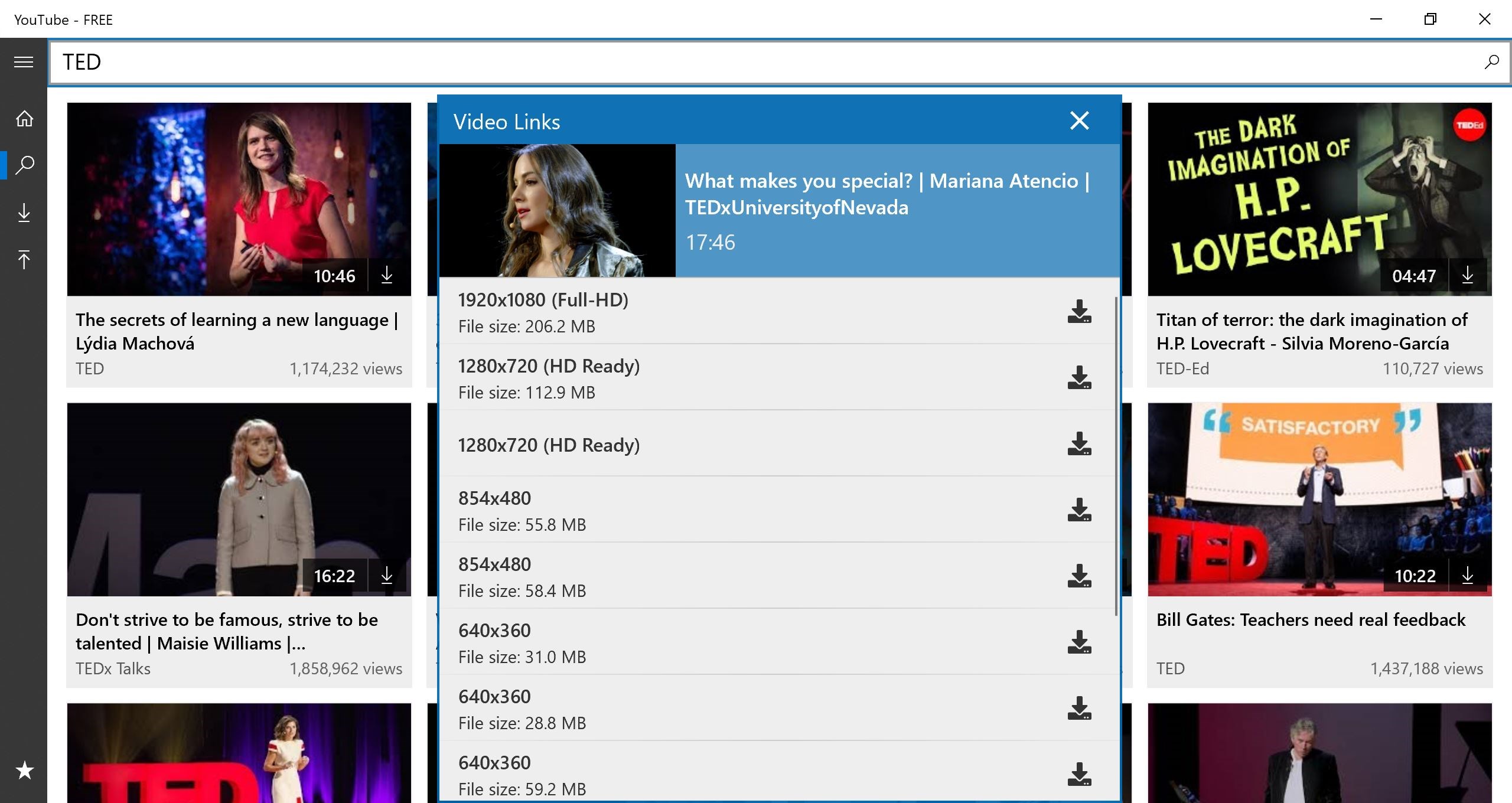Viewport: 1512px width, 803px height.
Task: Download icon on Lýdia Machová video thumbnail
Action: 387,276
